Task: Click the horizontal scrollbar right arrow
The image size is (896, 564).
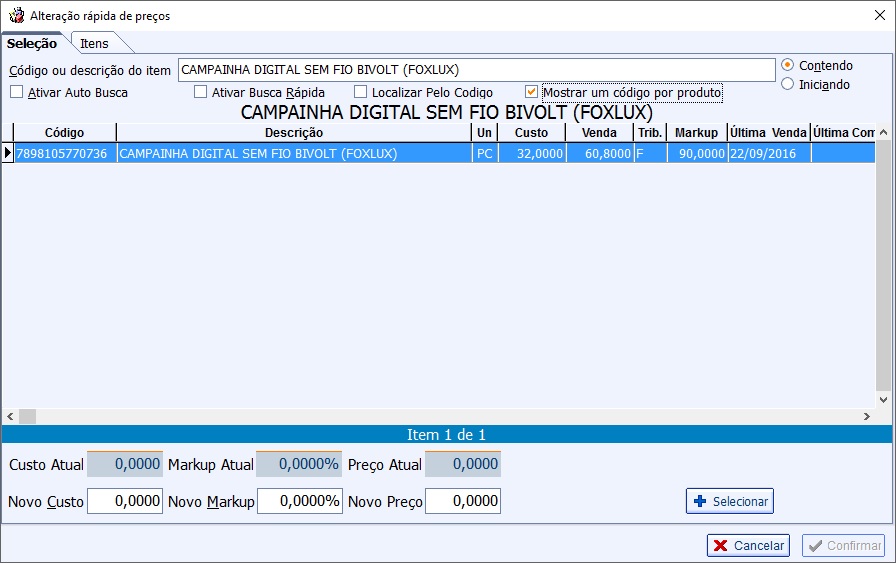Action: [867, 416]
